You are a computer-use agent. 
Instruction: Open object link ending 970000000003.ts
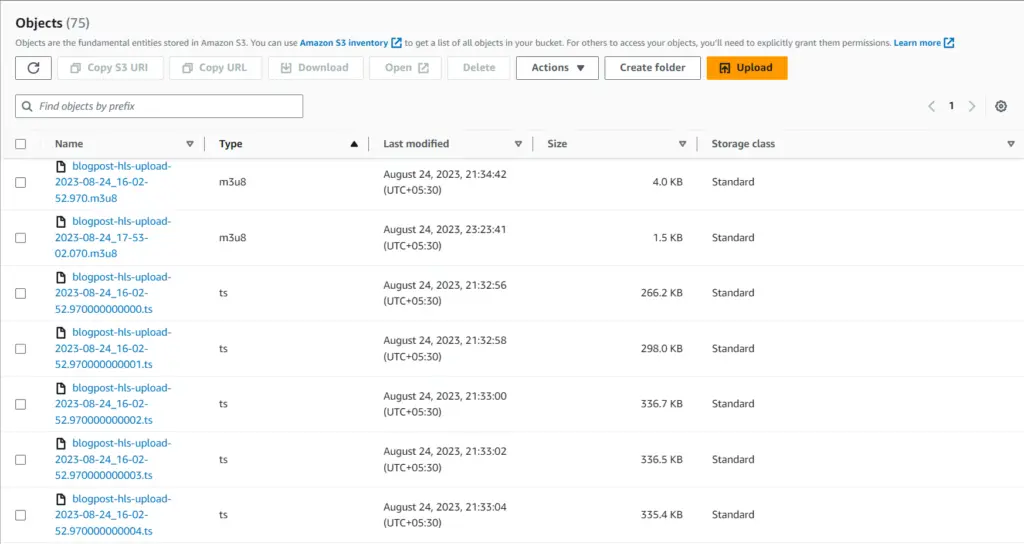coord(113,460)
